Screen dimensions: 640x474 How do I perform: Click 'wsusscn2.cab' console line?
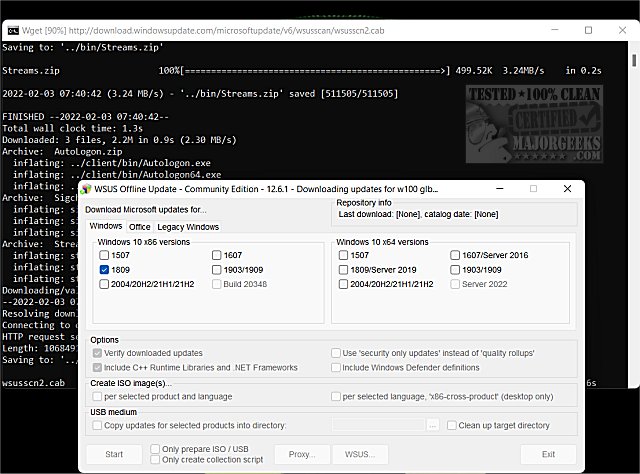click(33, 383)
